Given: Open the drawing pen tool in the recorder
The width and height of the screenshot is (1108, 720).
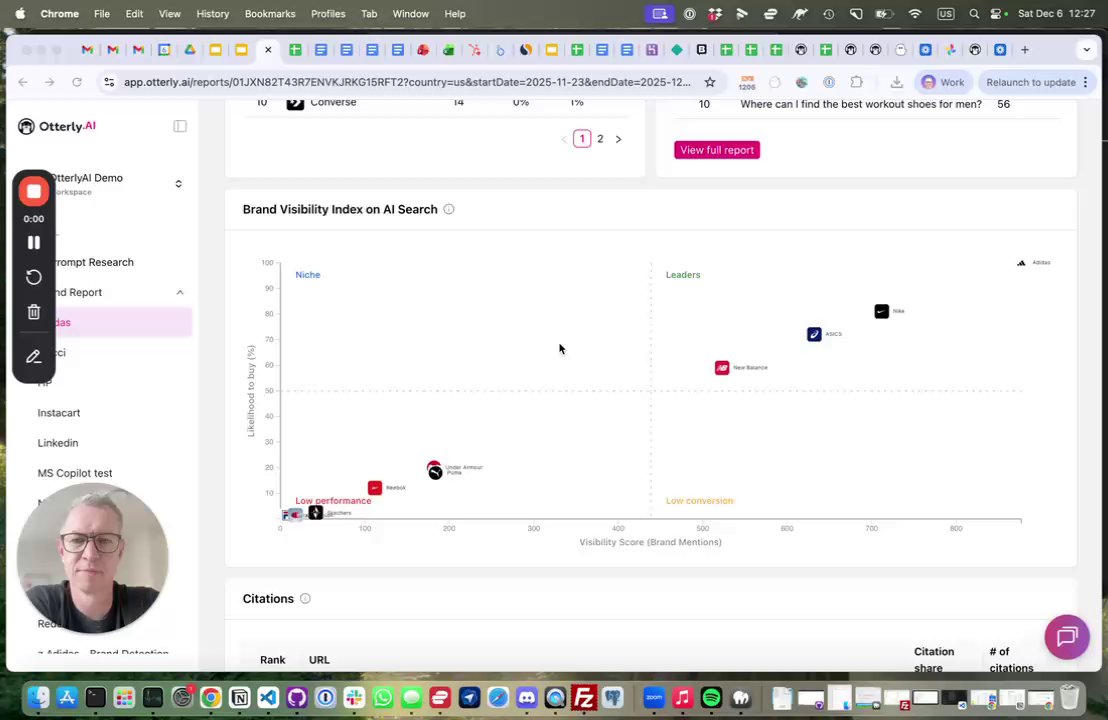Looking at the screenshot, I should point(33,356).
